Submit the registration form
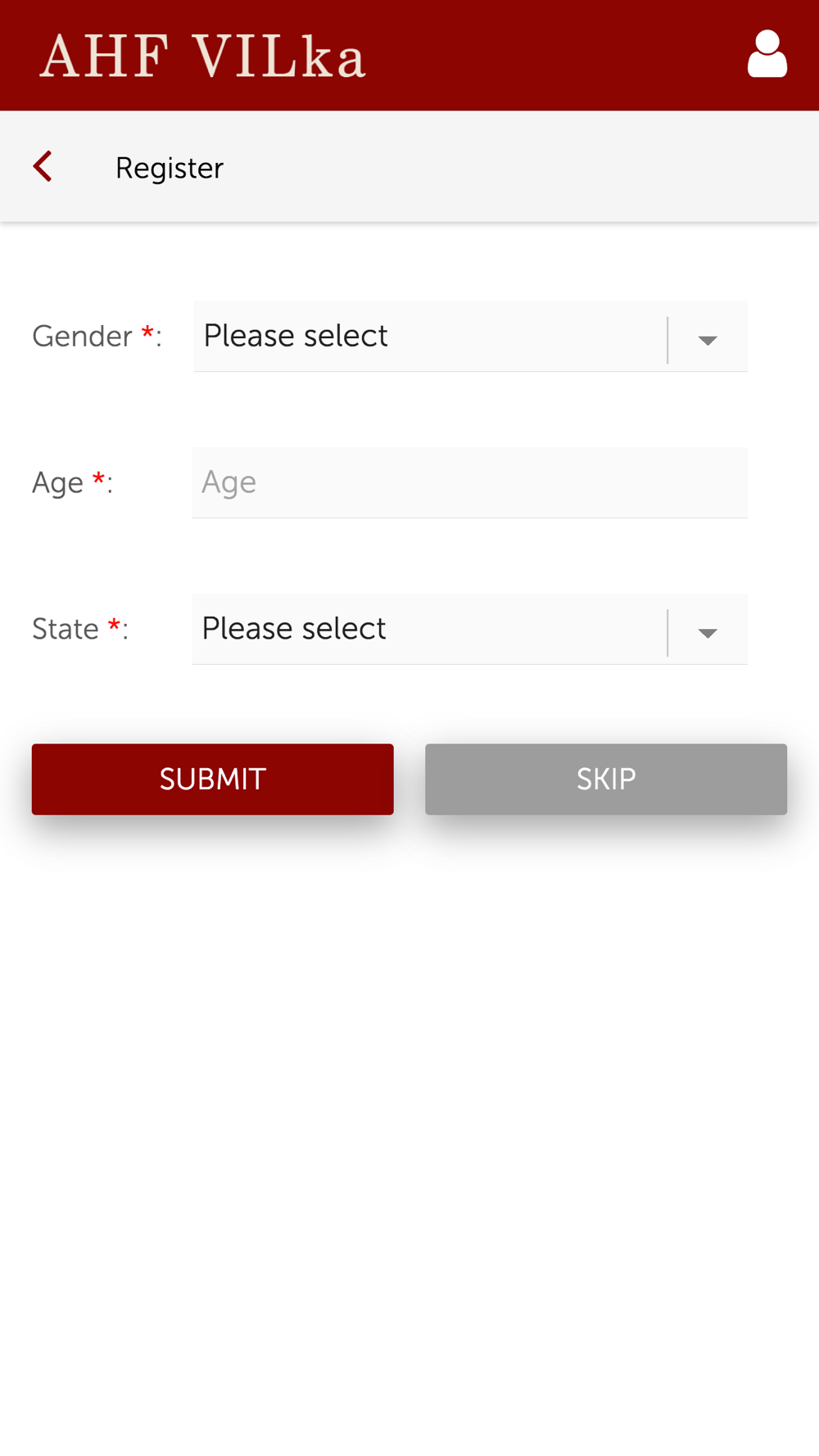The height and width of the screenshot is (1456, 819). pyautogui.click(x=213, y=779)
